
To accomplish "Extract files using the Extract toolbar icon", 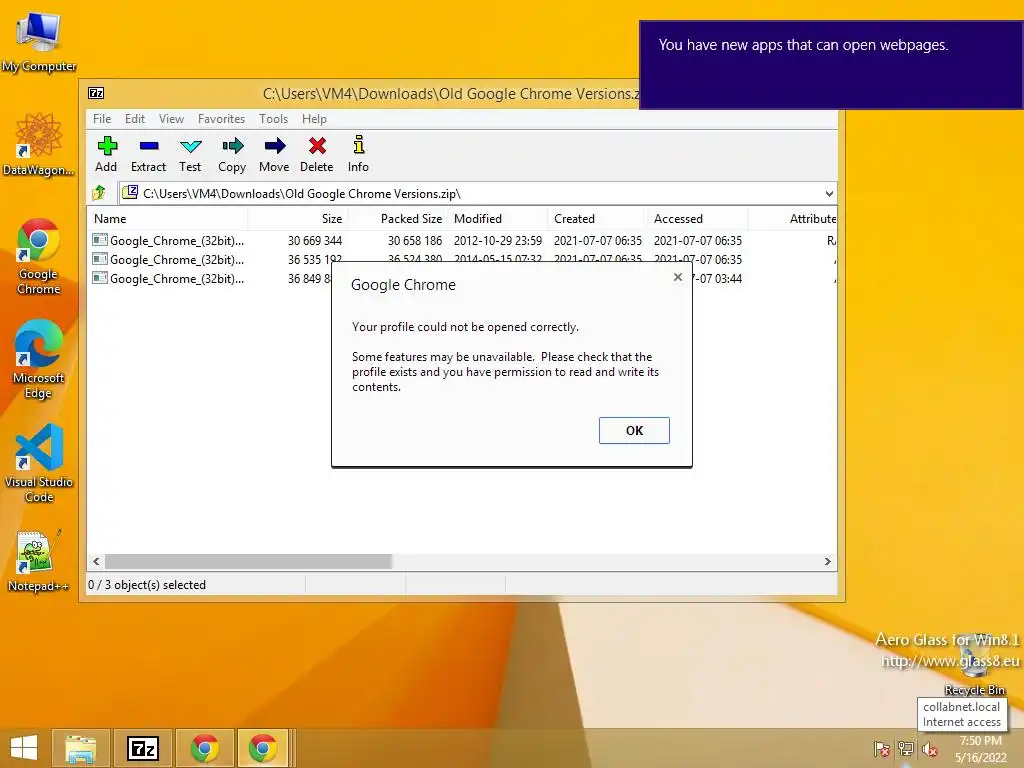I will 148,154.
